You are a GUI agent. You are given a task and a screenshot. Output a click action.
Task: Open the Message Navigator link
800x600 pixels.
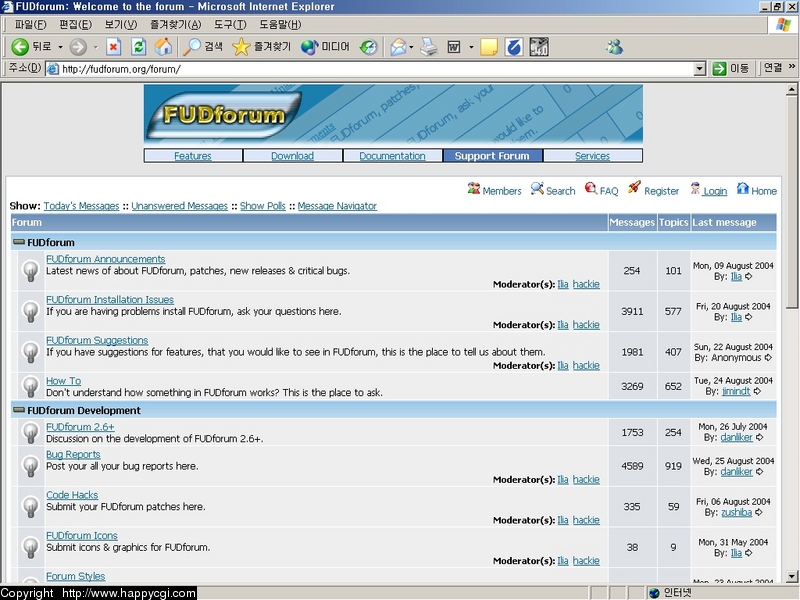coord(337,206)
